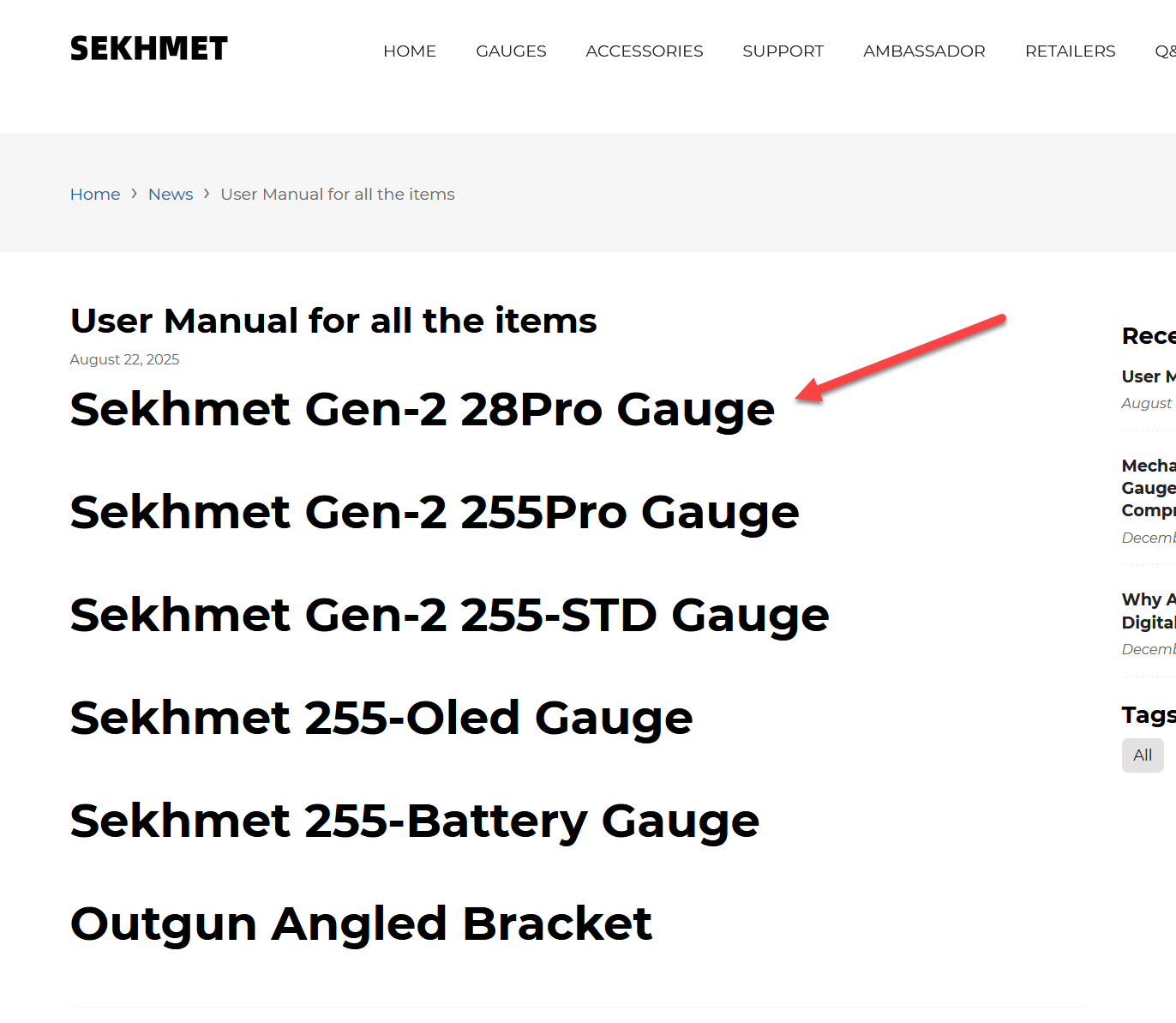This screenshot has width=1176, height=1023.
Task: Open recent post starting with Mecha
Action: (x=1149, y=488)
